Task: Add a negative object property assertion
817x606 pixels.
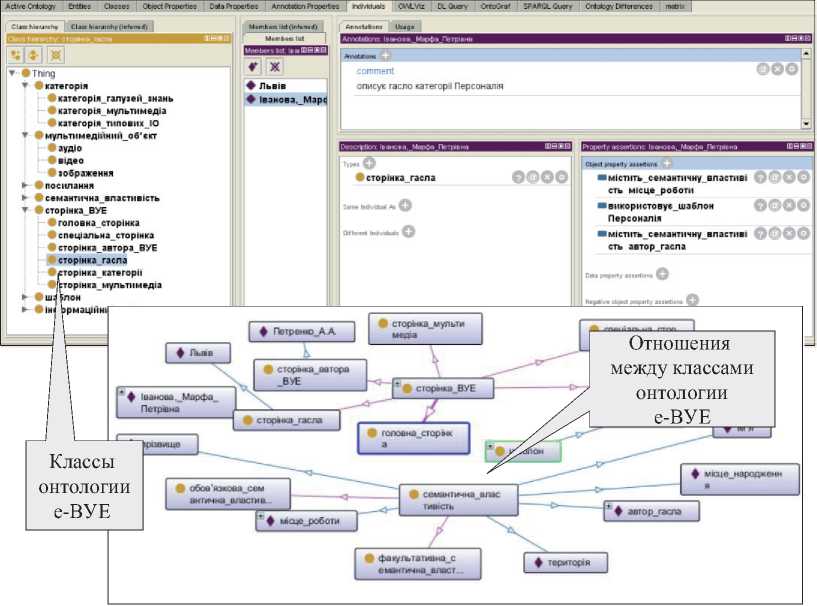Action: coord(692,300)
